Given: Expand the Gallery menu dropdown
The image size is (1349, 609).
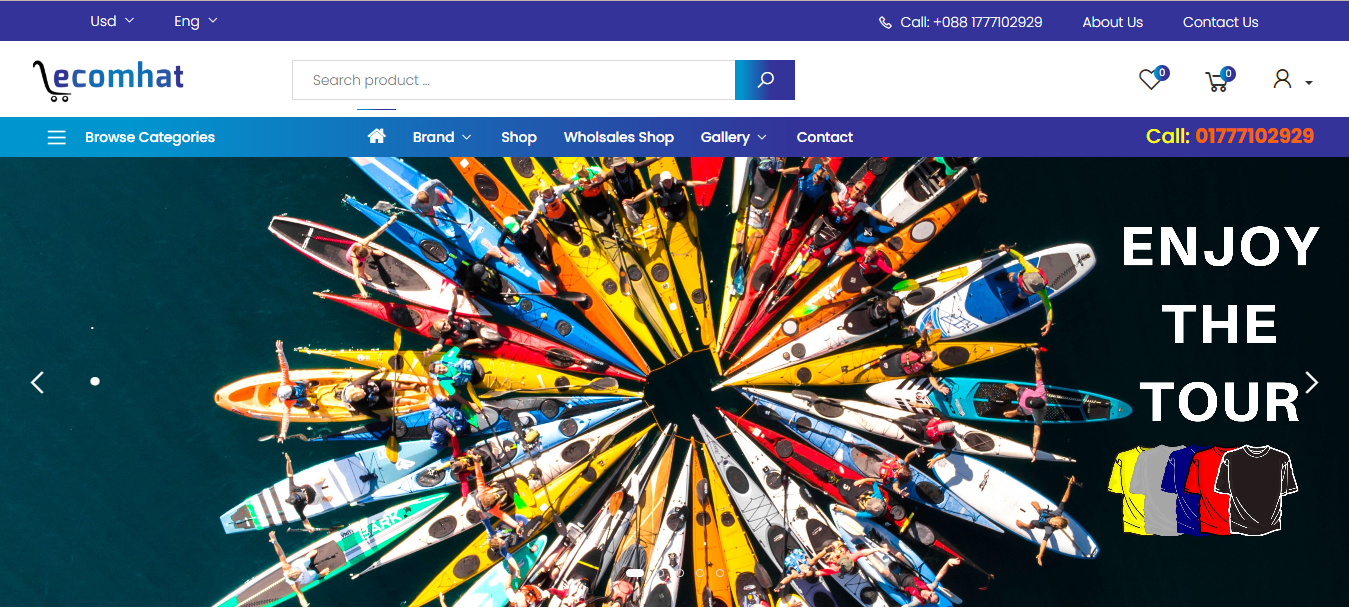Looking at the screenshot, I should click(x=733, y=137).
